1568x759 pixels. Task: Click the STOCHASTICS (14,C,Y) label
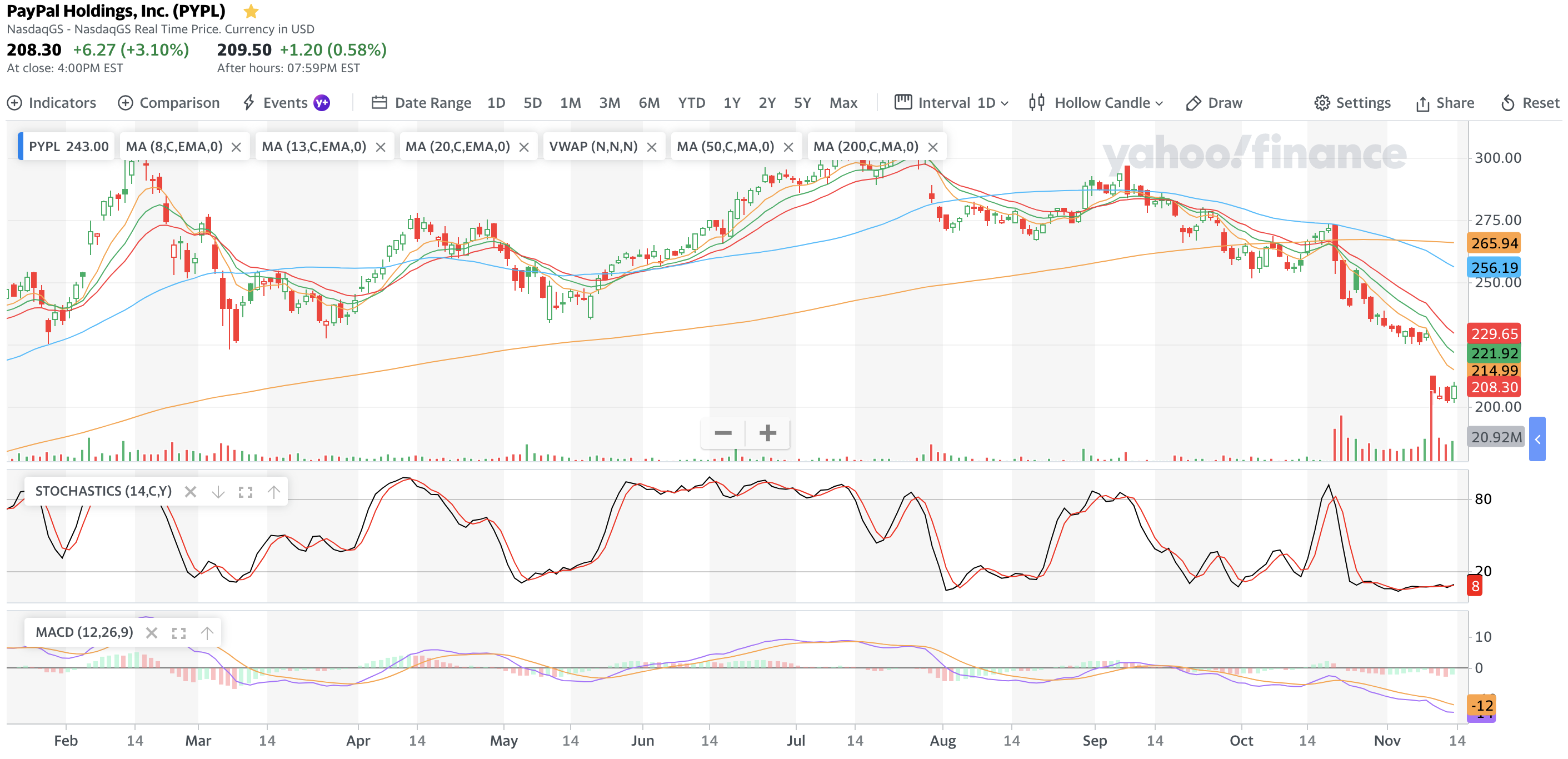tap(103, 492)
